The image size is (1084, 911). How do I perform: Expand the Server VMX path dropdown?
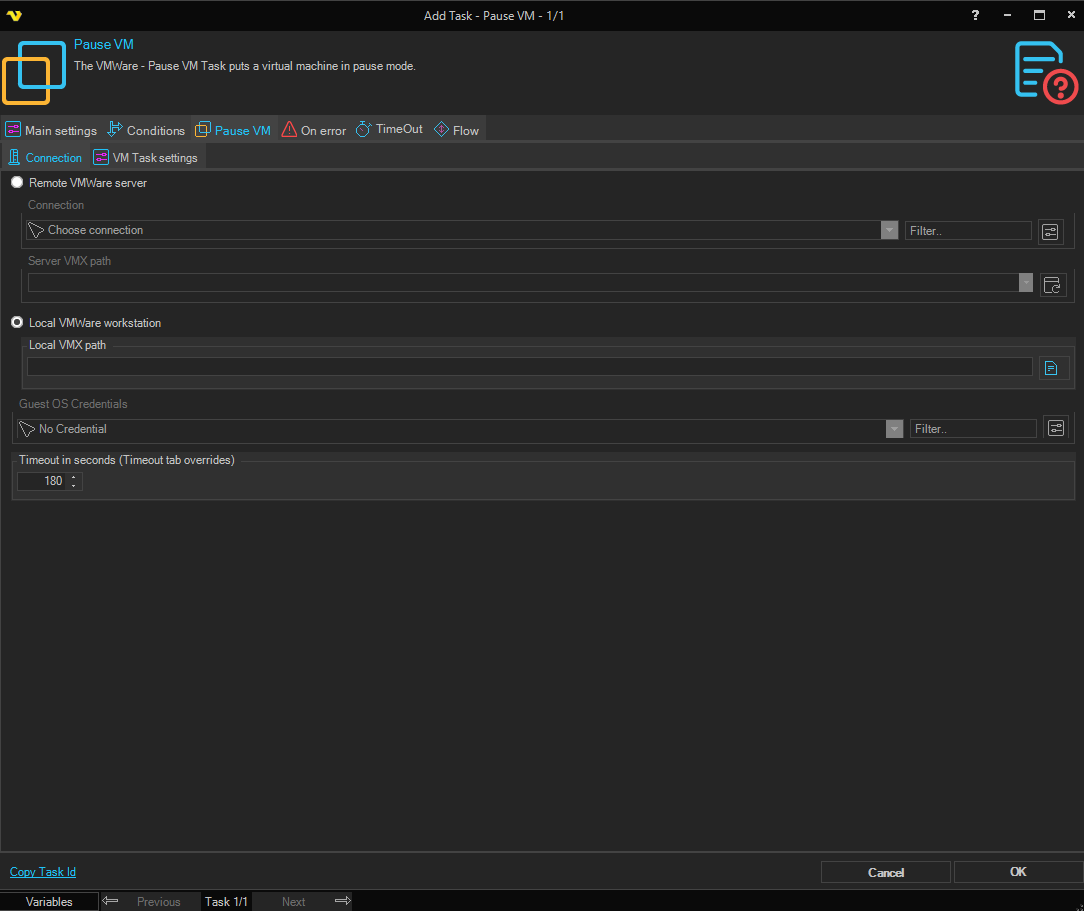click(x=1025, y=283)
